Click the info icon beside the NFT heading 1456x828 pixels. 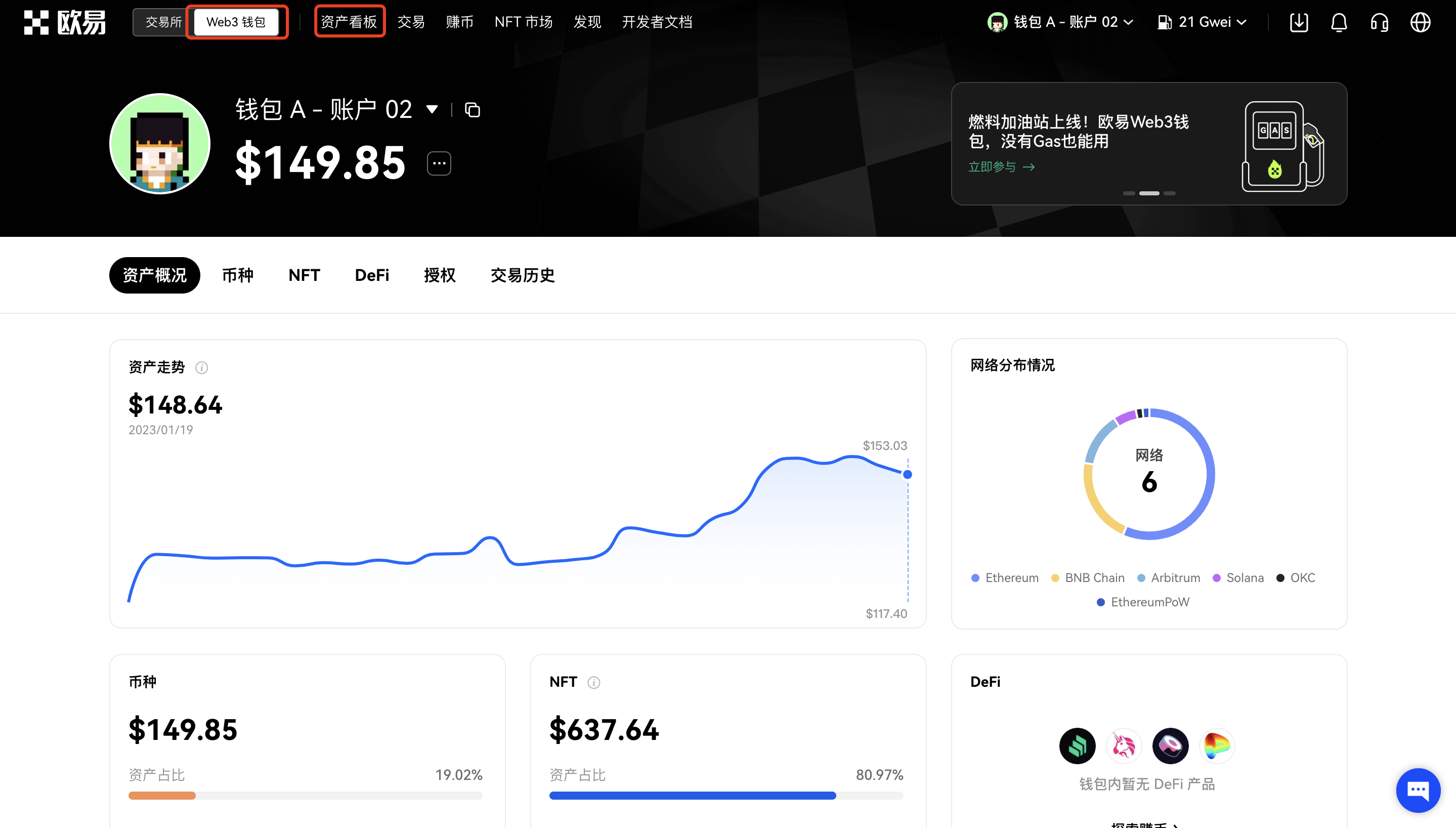click(x=593, y=682)
